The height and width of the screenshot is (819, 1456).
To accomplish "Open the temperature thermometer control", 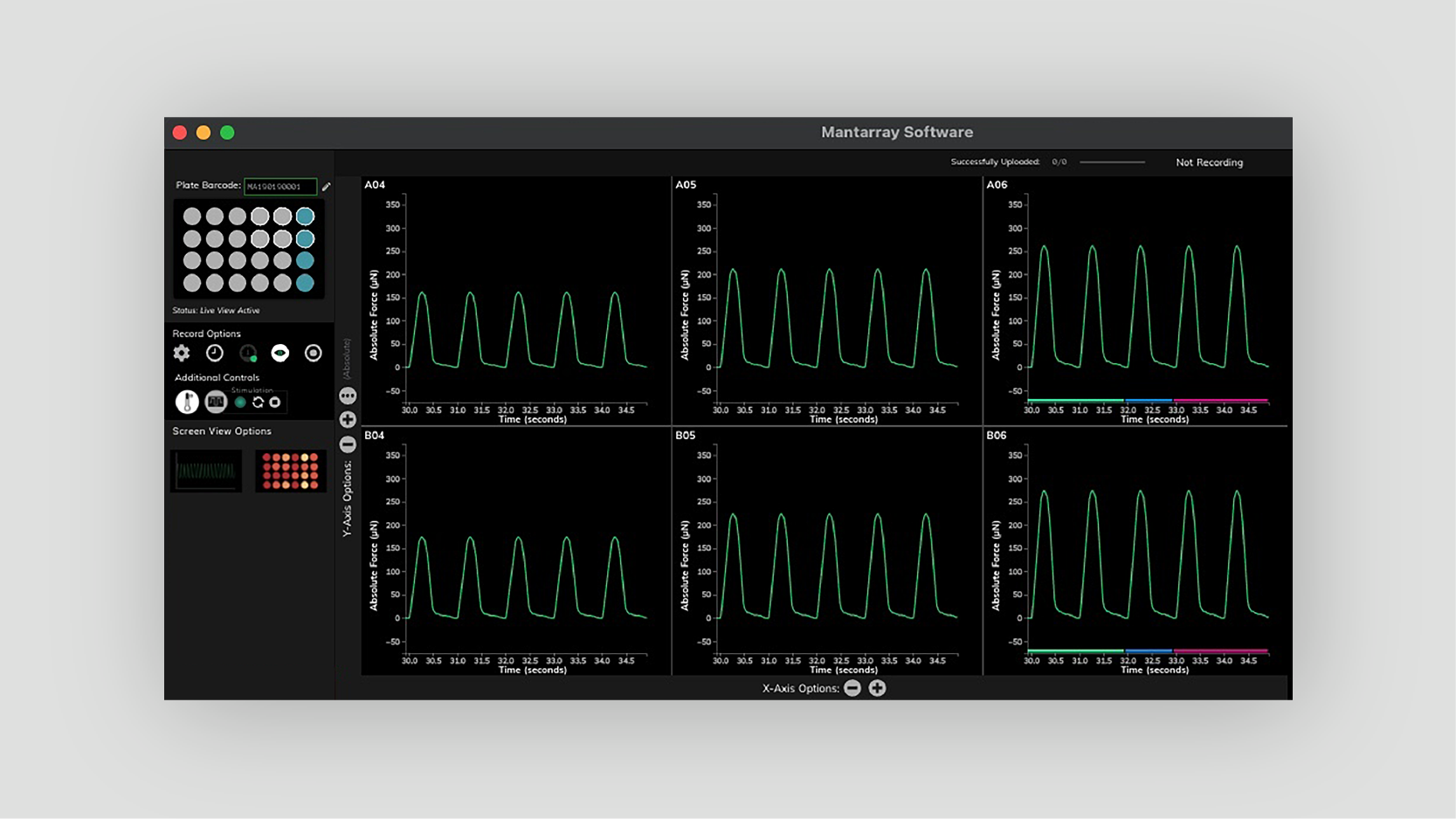I will [187, 402].
